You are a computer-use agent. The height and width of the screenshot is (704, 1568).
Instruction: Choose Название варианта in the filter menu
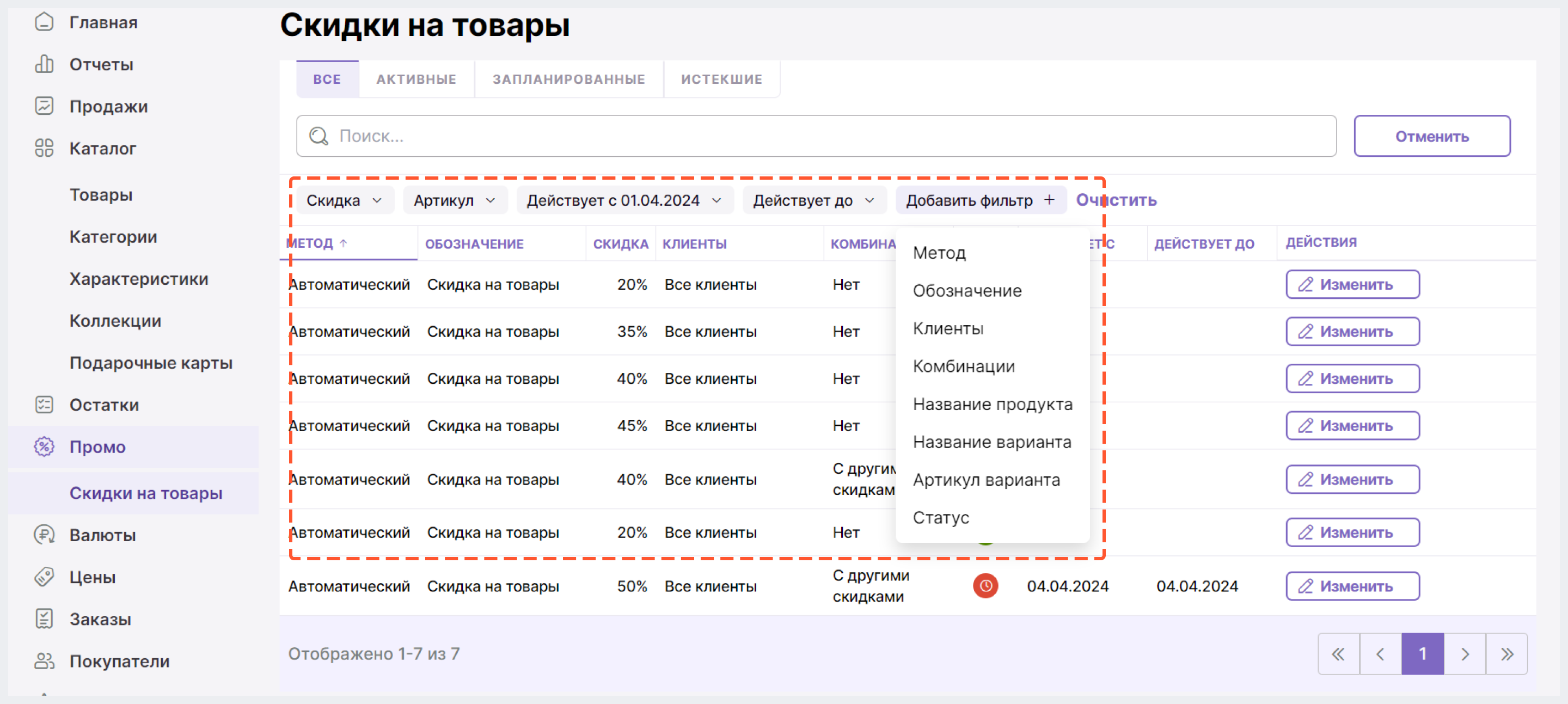click(x=993, y=441)
